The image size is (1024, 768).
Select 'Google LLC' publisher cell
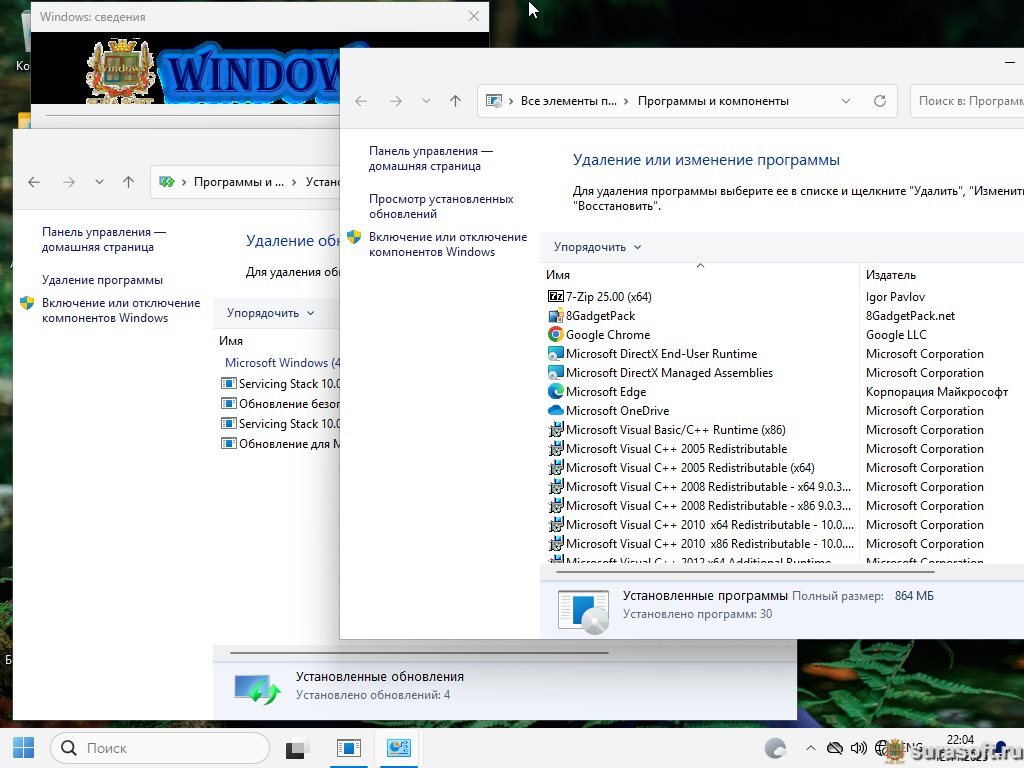pos(896,334)
